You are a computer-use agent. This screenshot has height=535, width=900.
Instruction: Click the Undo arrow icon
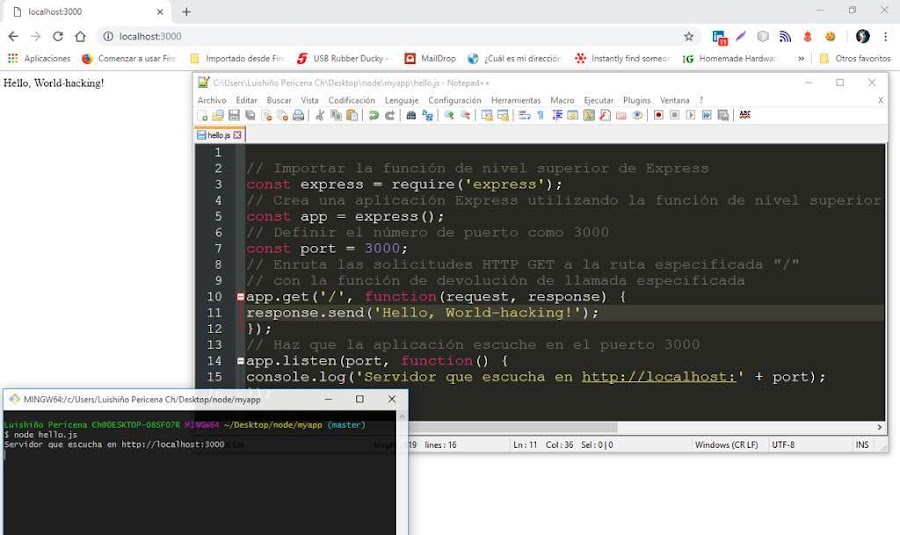[374, 115]
